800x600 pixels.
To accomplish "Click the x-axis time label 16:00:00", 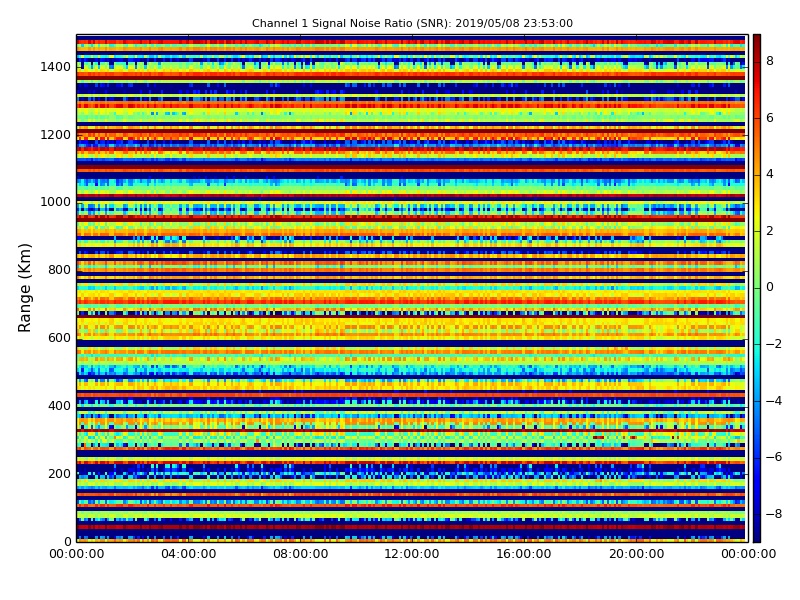I will 524,554.
